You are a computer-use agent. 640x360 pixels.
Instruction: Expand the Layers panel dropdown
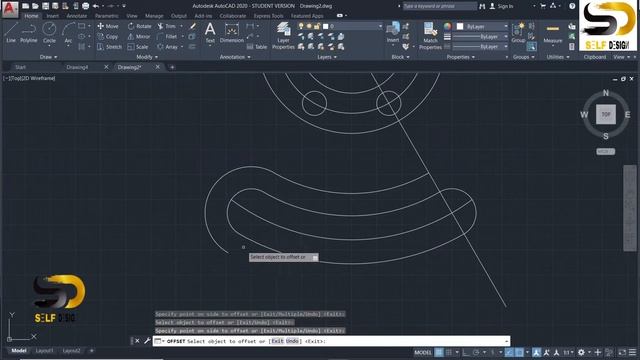[x=327, y=57]
